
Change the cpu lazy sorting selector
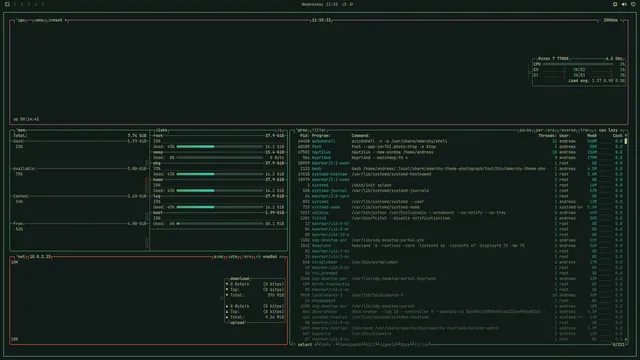pos(608,130)
